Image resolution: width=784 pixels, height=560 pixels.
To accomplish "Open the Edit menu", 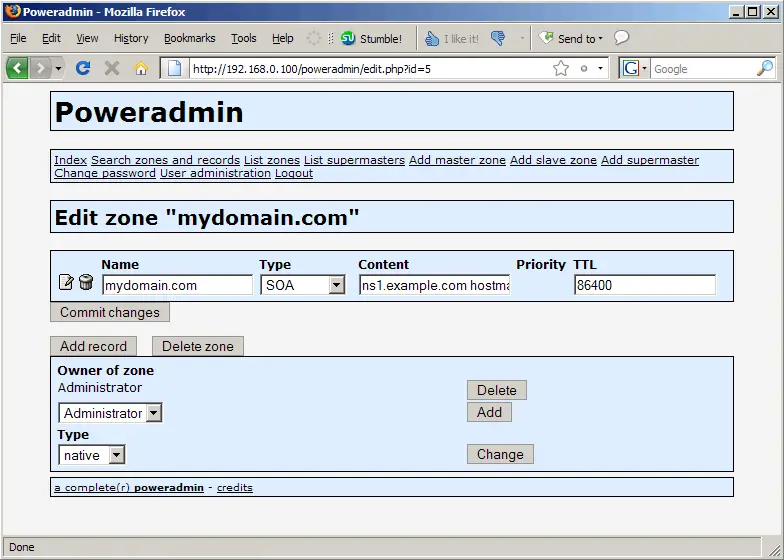I will click(x=51, y=38).
